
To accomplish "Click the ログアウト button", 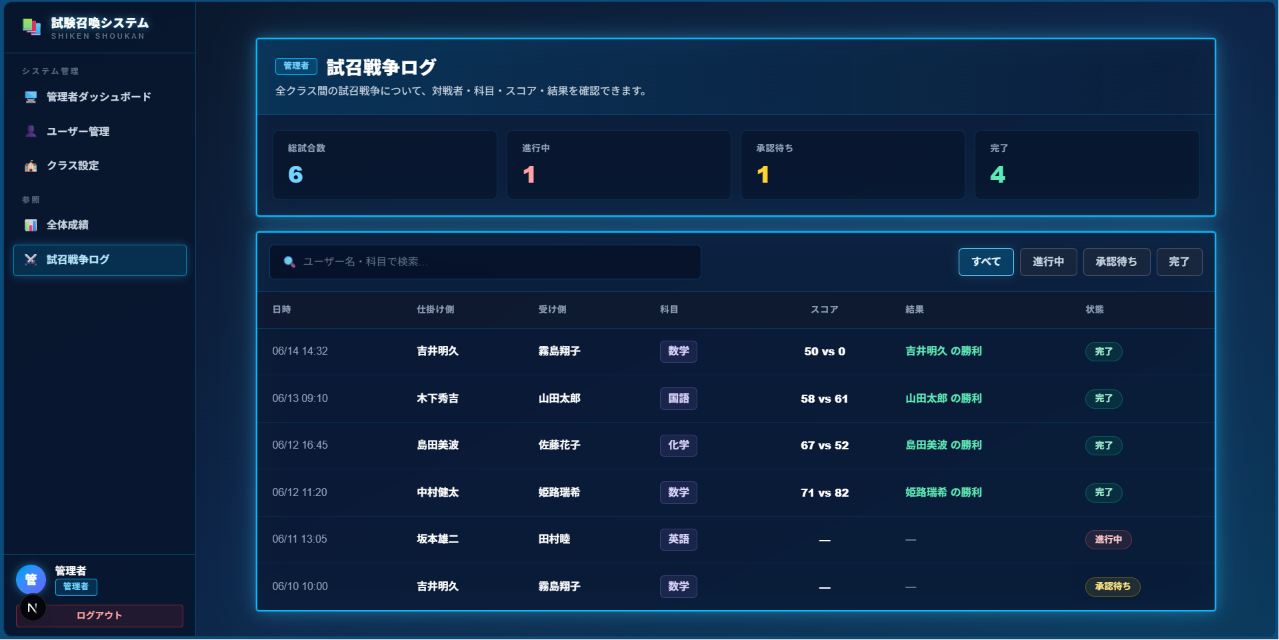I will point(100,616).
